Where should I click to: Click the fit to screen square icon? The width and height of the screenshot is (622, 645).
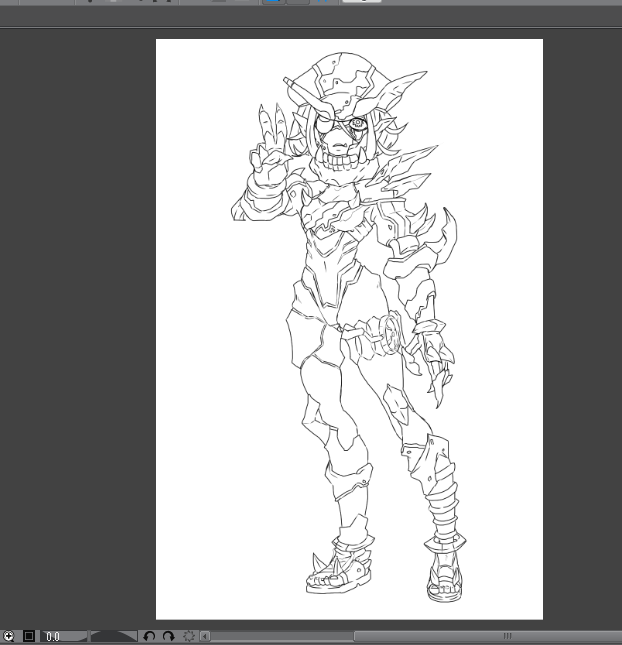[29, 636]
